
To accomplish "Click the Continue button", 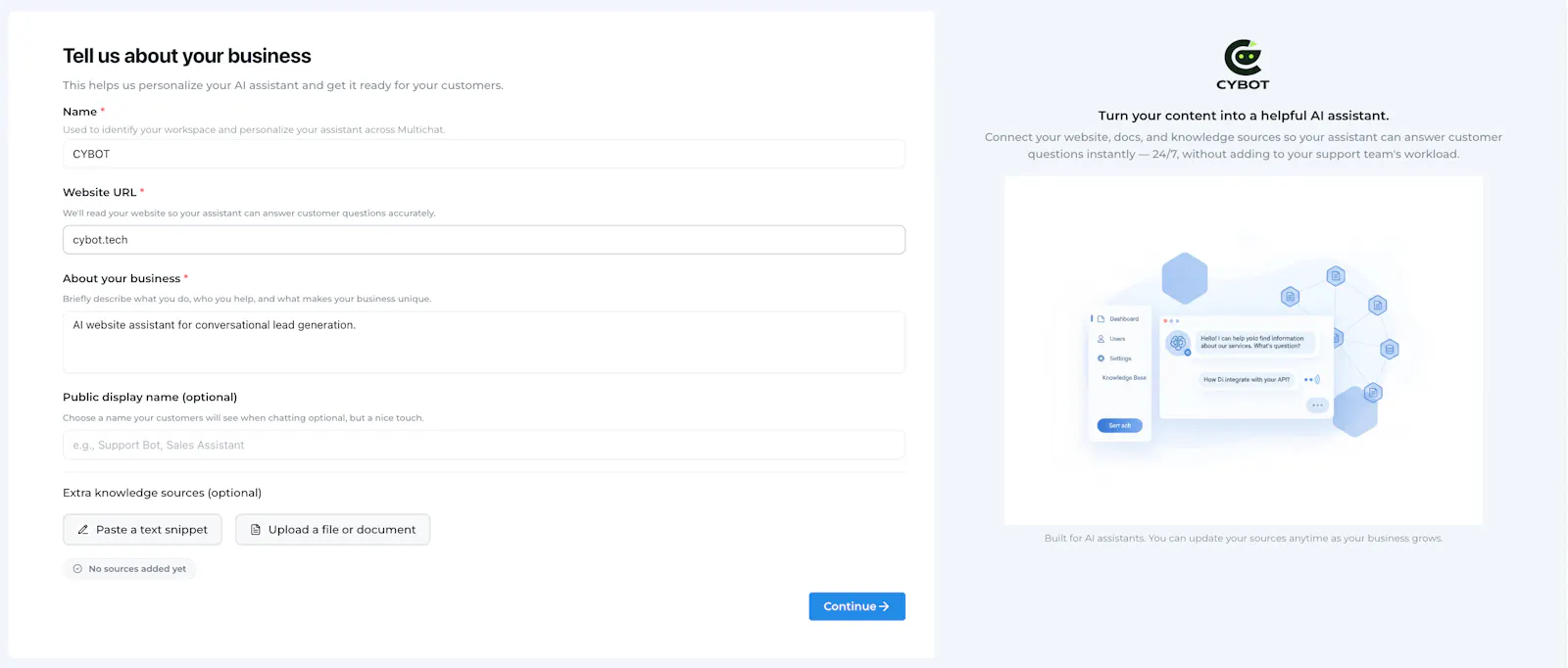I will click(857, 606).
